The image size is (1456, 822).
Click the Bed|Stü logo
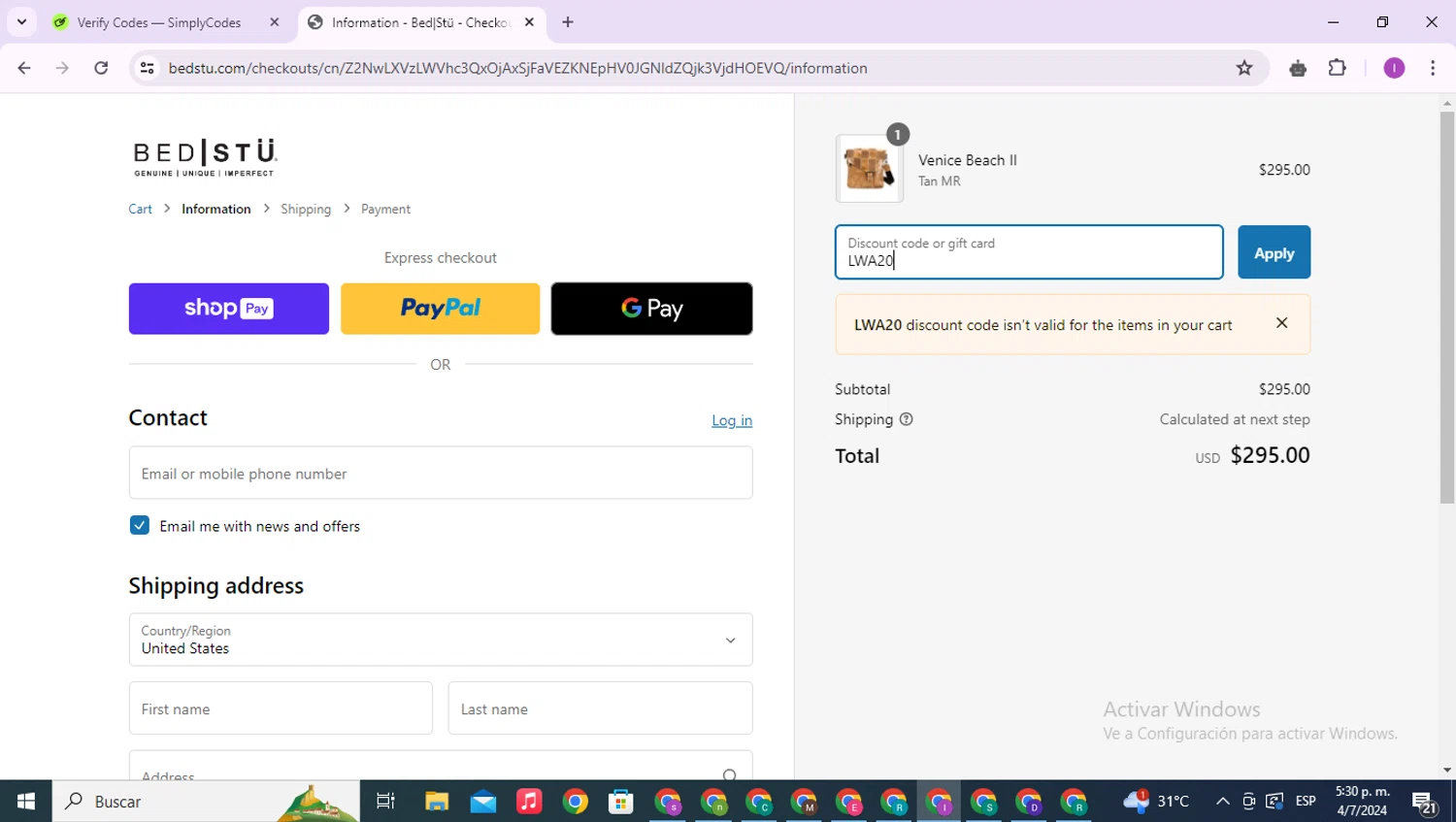click(x=205, y=157)
